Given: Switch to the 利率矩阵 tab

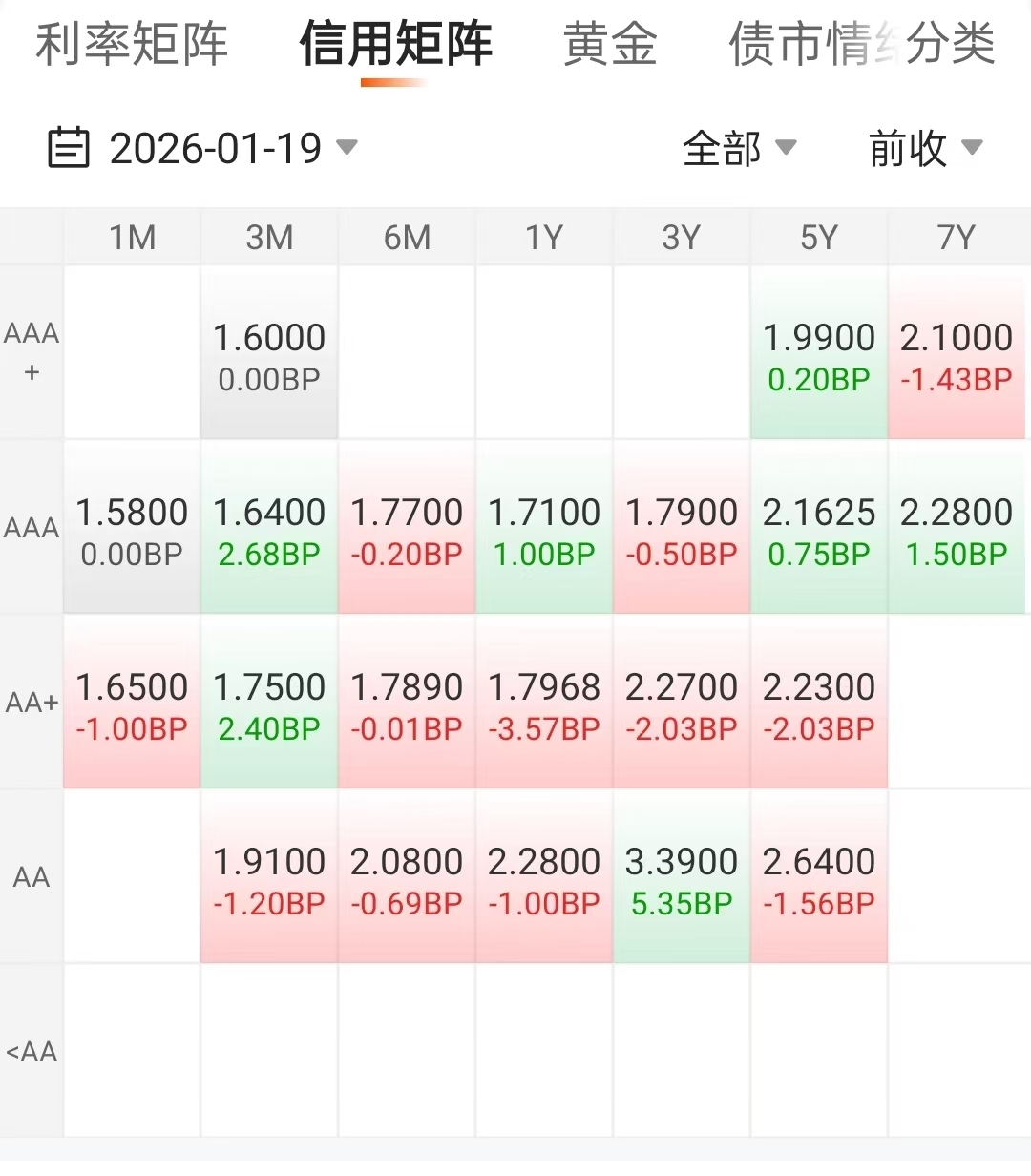Looking at the screenshot, I should click(x=132, y=44).
